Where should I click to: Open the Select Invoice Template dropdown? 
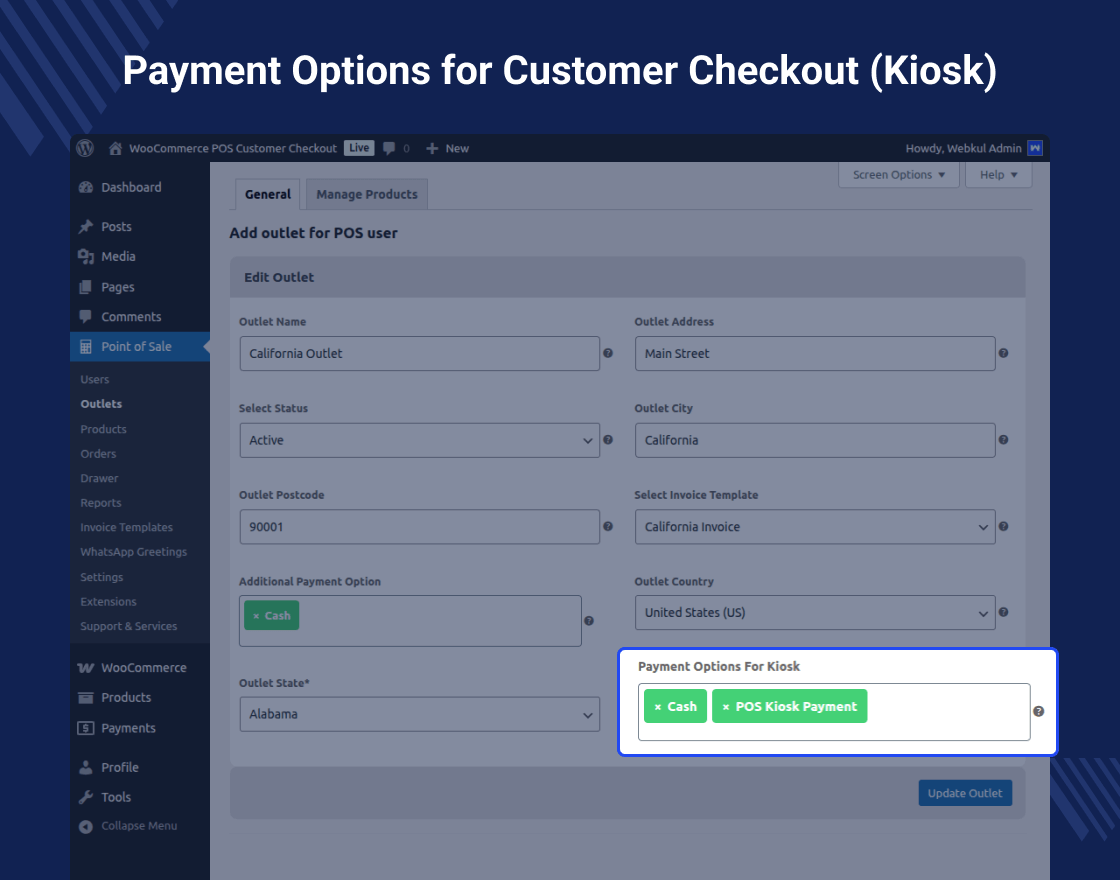point(815,526)
